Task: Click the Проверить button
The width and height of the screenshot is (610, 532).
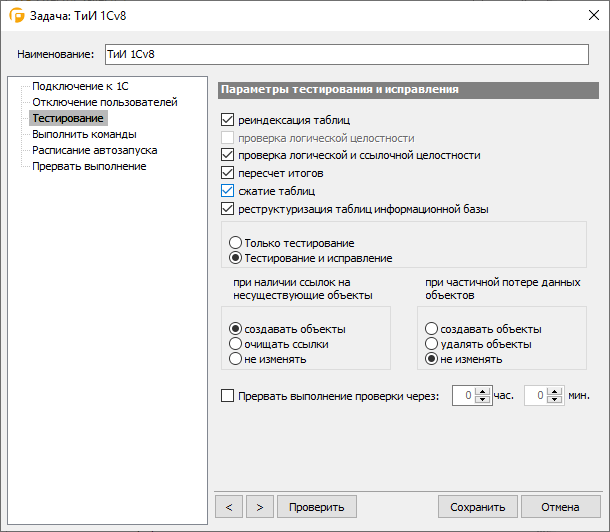Action: [x=317, y=507]
